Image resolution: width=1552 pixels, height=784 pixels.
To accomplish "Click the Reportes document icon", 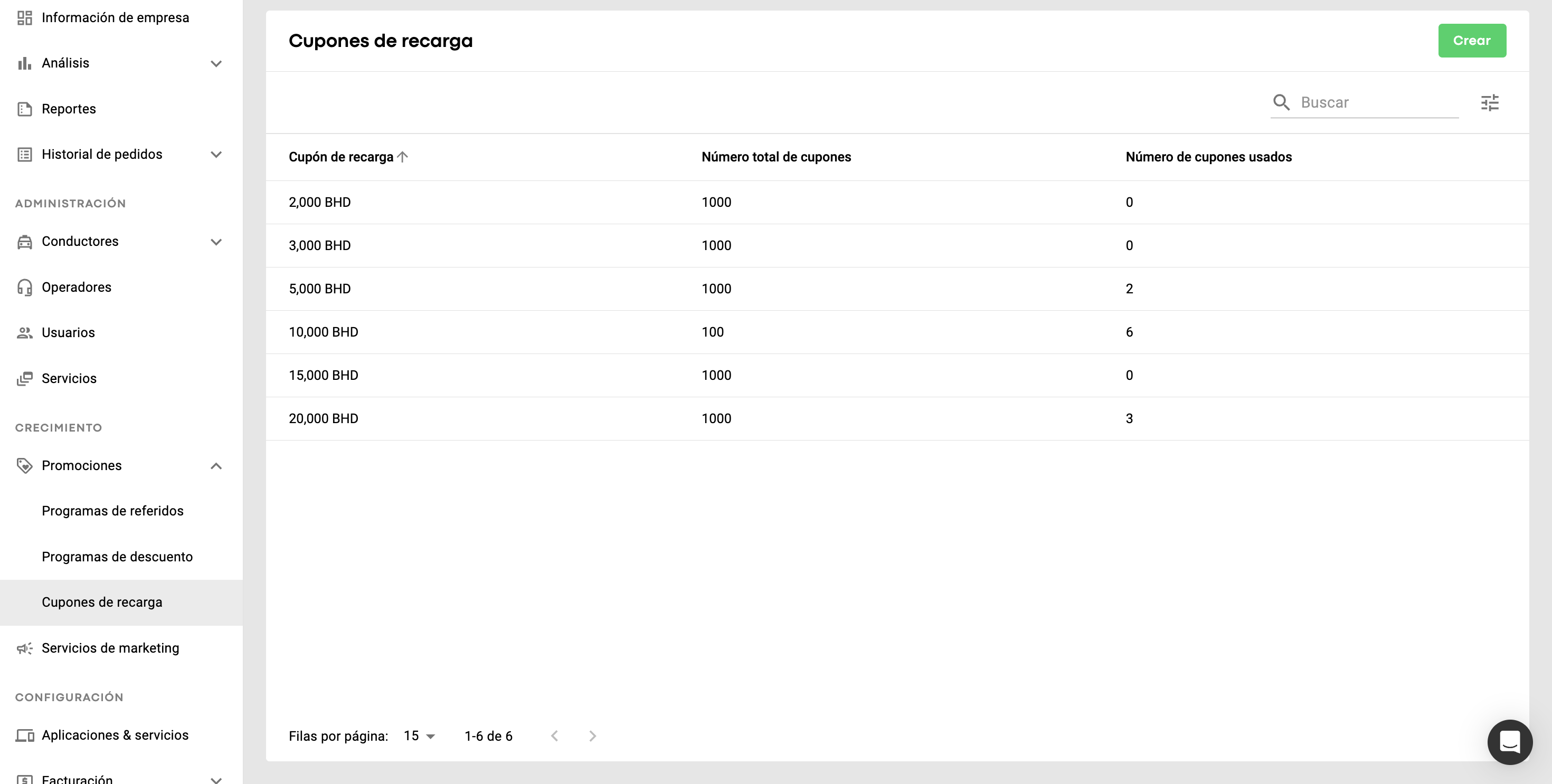I will tap(25, 109).
